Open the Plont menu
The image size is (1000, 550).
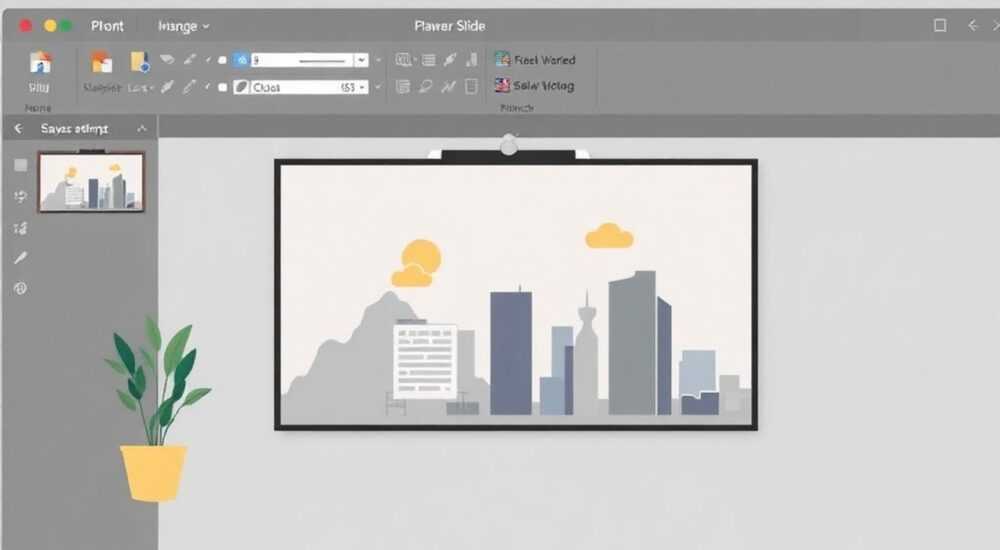tap(107, 26)
